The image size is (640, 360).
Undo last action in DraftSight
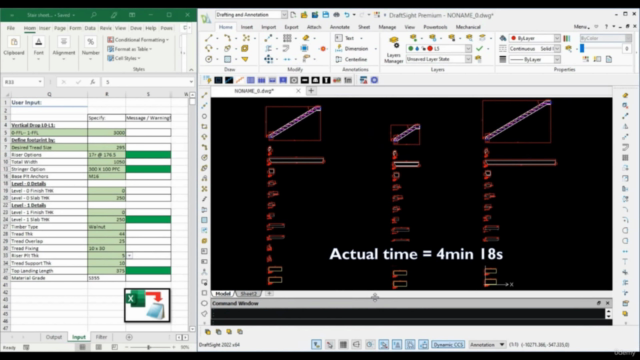tap(347, 15)
